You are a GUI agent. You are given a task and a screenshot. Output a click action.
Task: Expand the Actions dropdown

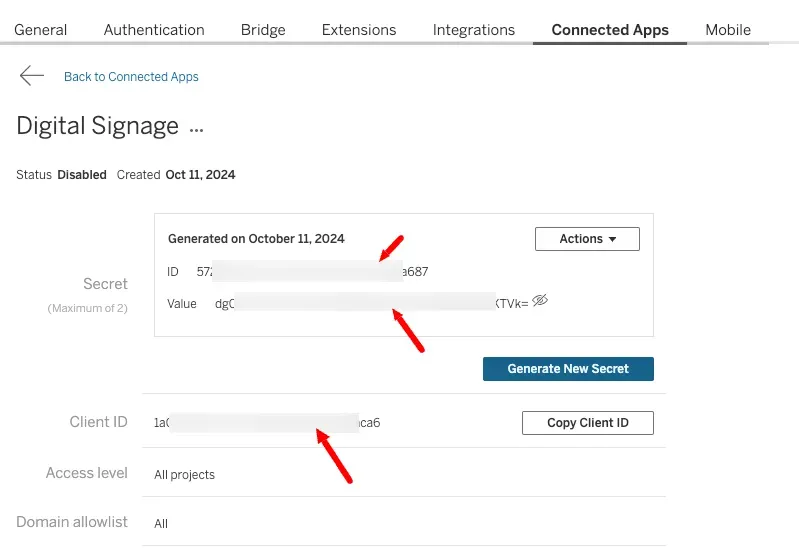pyautogui.click(x=587, y=239)
